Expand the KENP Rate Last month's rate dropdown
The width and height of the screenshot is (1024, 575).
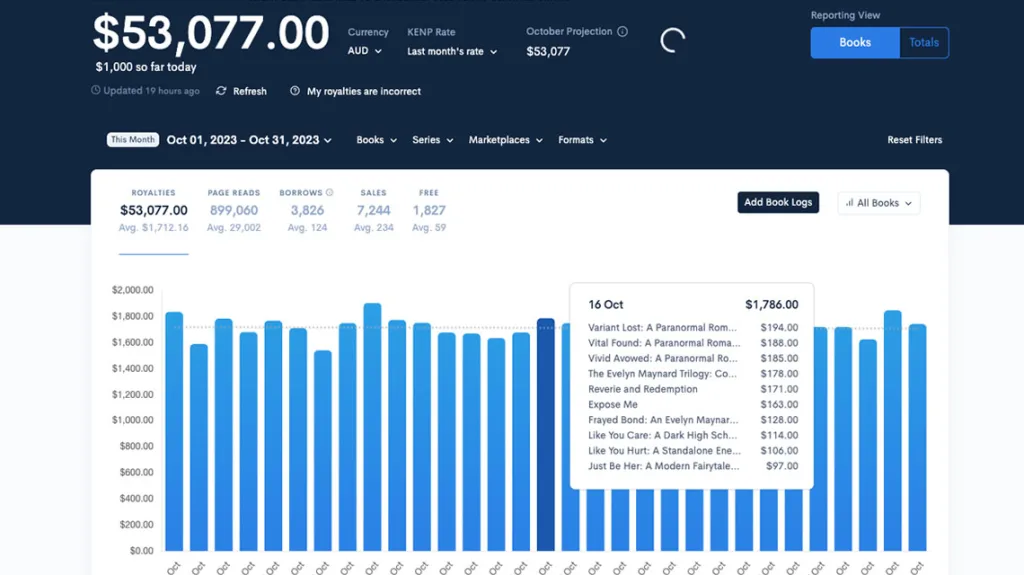pos(452,51)
